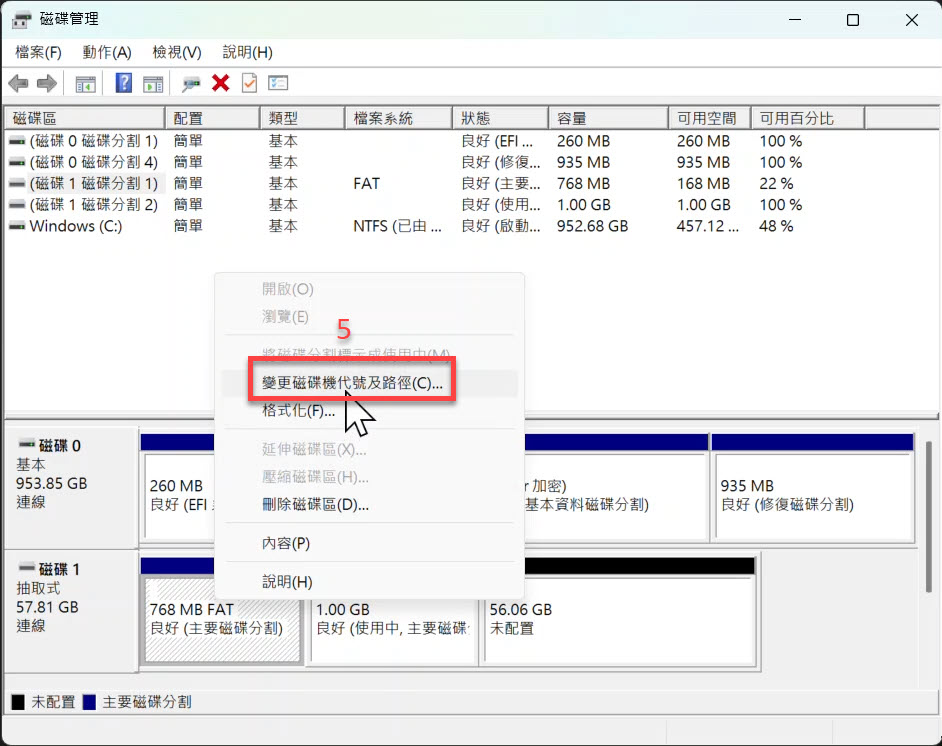942x746 pixels.
Task: Choose 格式化(F)... from the context menu
Action: 298,411
